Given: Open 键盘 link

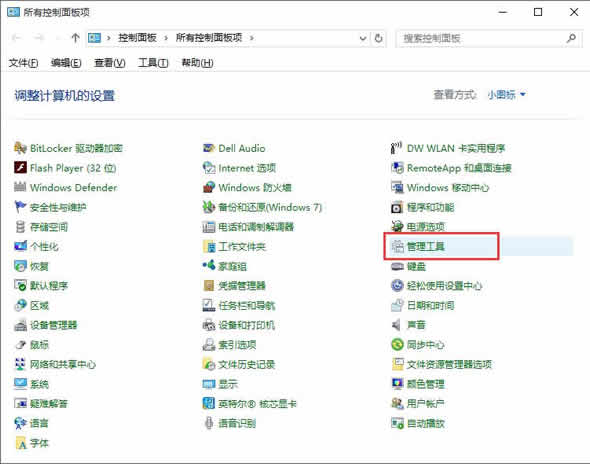Looking at the screenshot, I should (417, 266).
